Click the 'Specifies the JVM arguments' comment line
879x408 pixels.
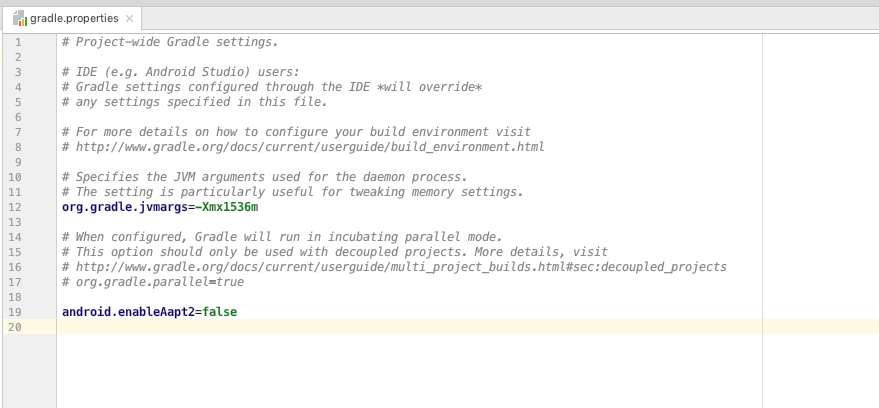pos(265,177)
